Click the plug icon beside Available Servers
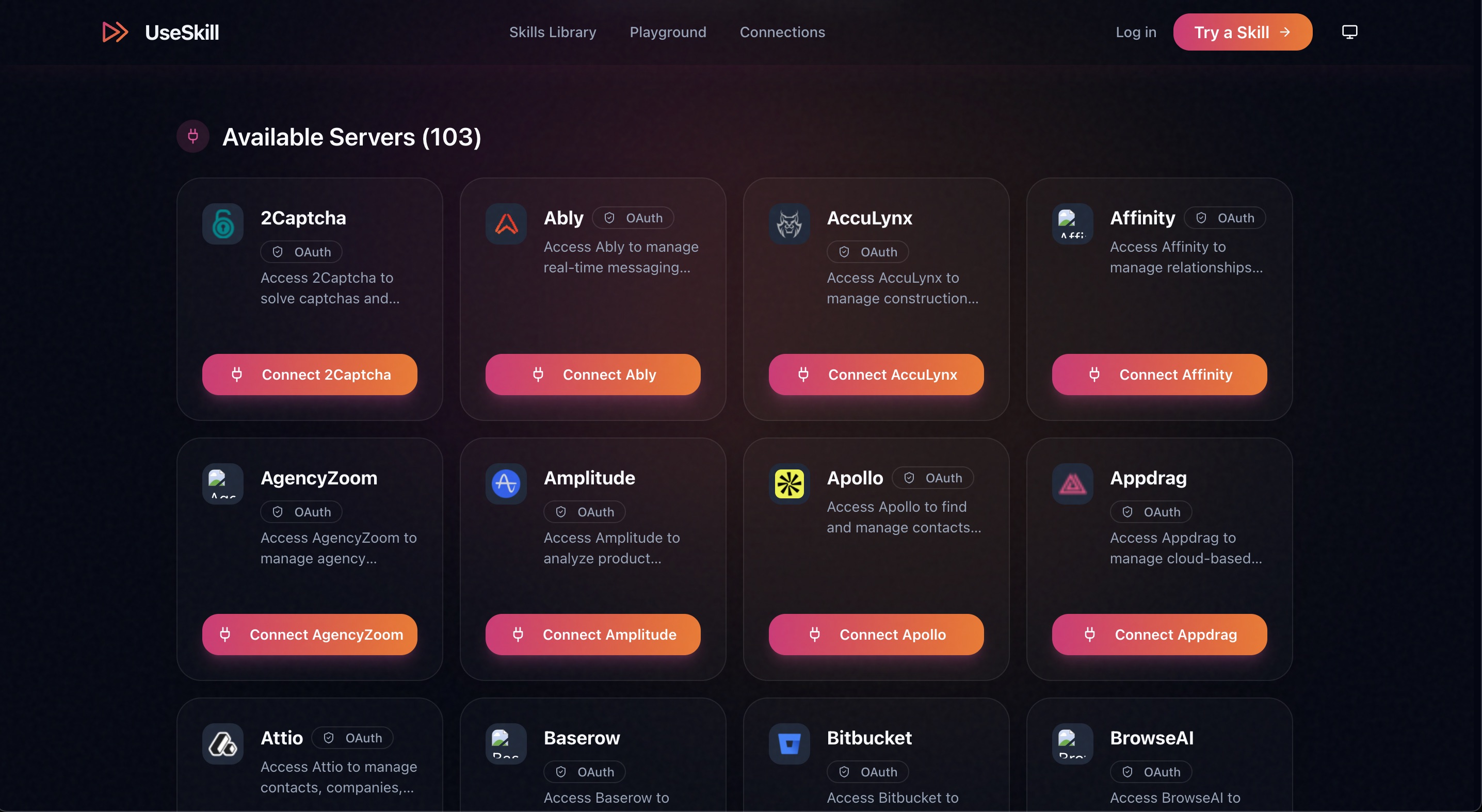Image resolution: width=1482 pixels, height=812 pixels. [x=192, y=136]
